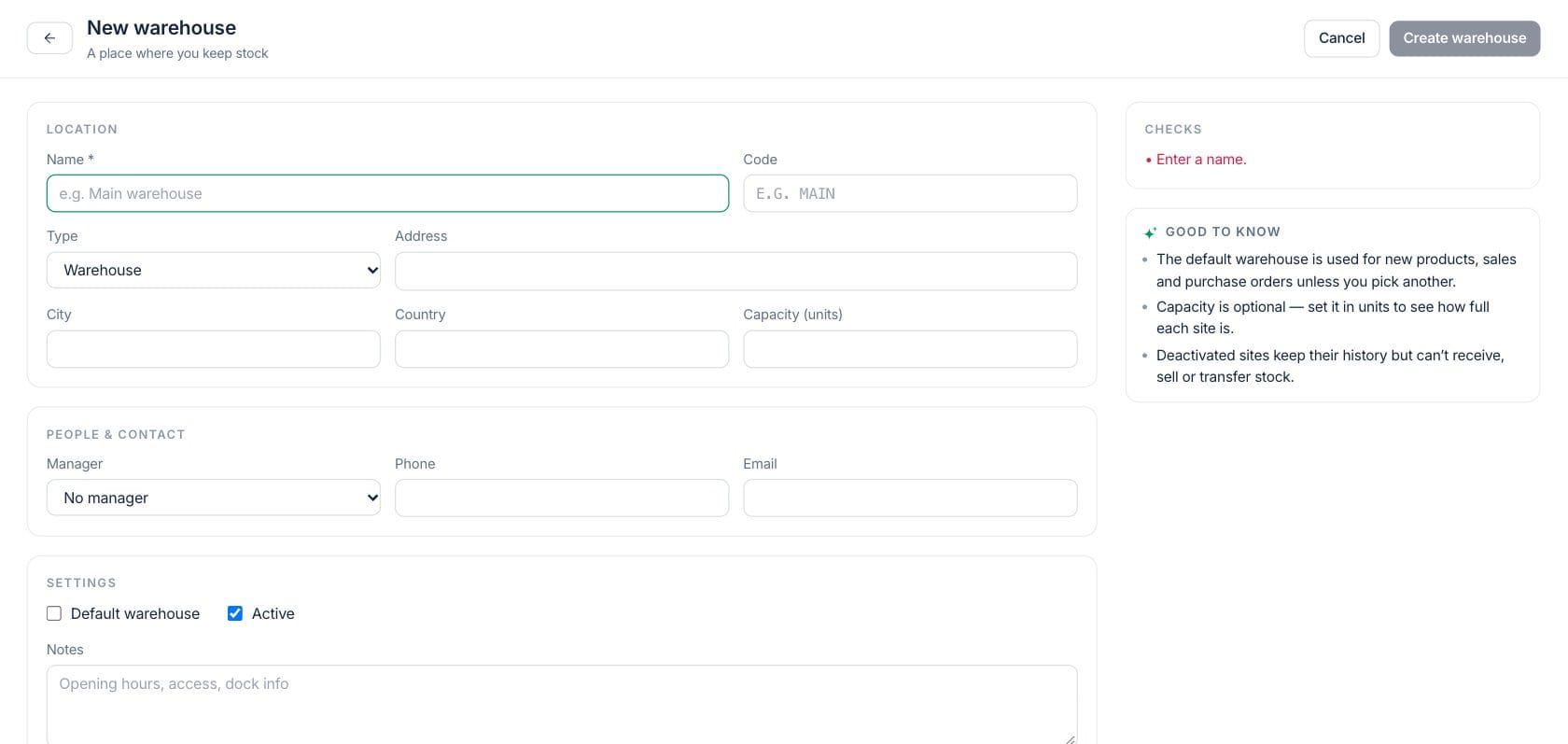The image size is (1568, 744).
Task: Click the Capacity (units) input field
Action: (x=910, y=349)
